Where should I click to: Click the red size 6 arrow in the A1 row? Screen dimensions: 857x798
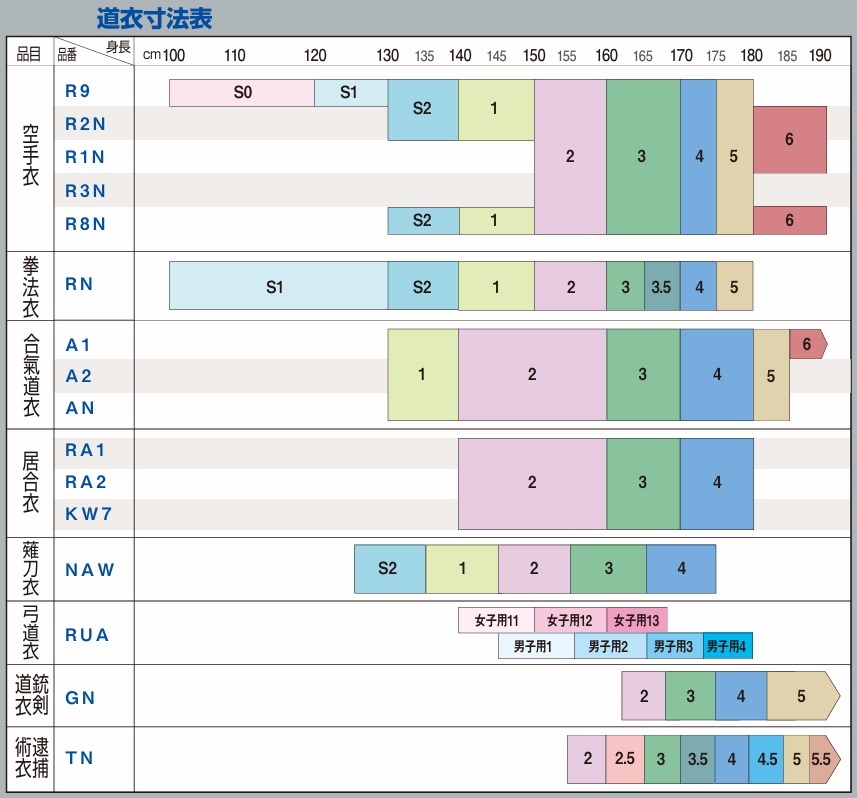coord(807,343)
